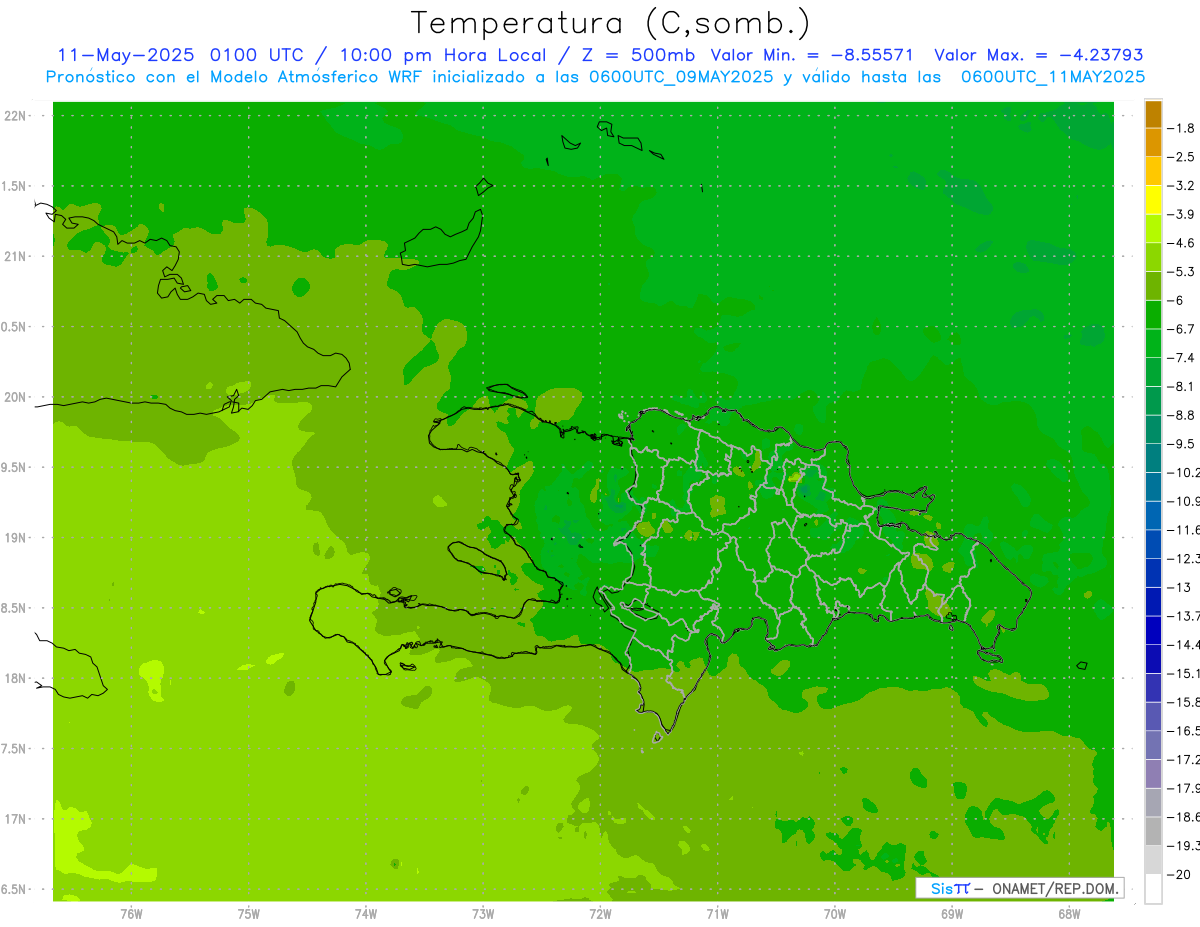
Task: Click the 71W longitude axis label
Action: [x=717, y=914]
